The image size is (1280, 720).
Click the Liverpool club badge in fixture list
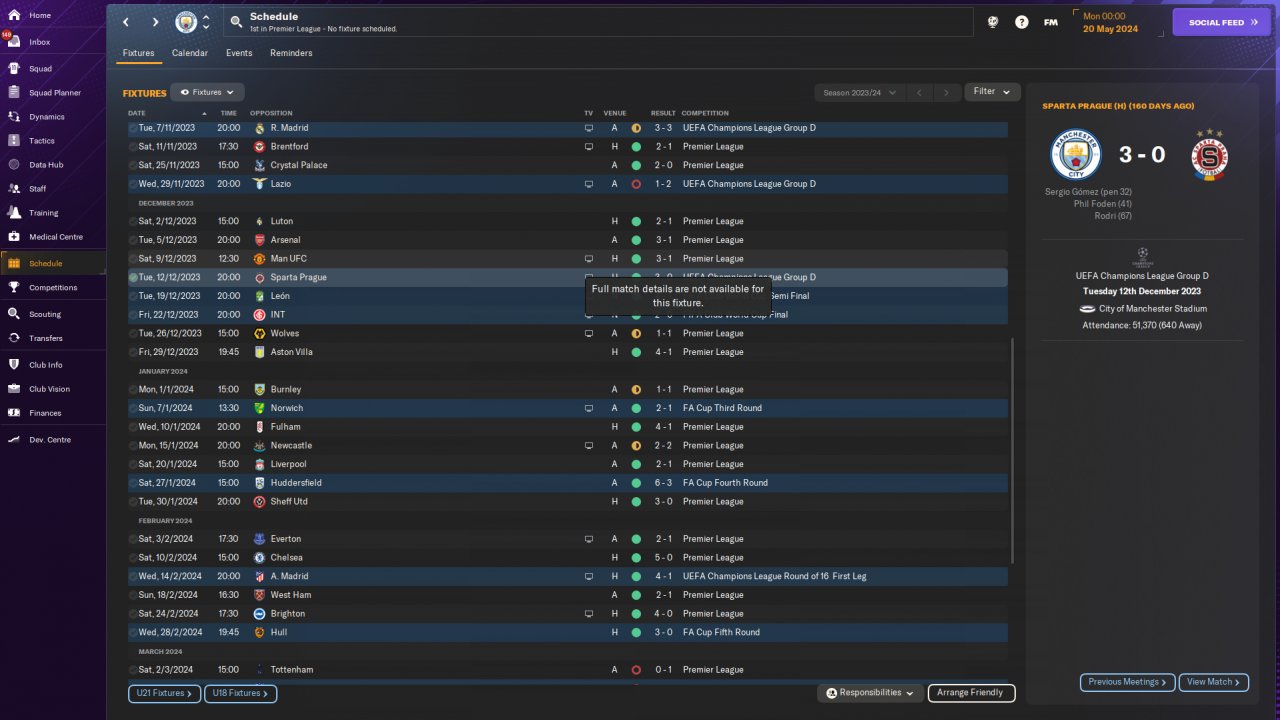coord(260,464)
